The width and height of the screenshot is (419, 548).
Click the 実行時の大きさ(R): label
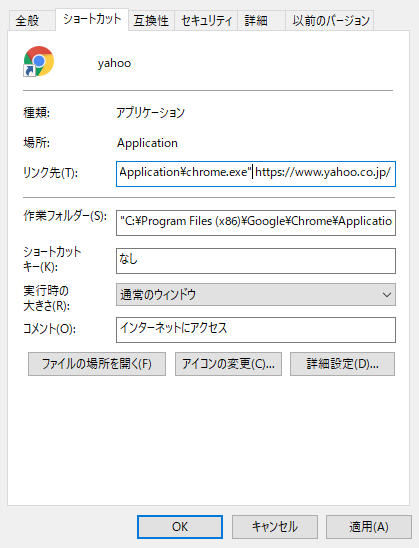click(46, 298)
